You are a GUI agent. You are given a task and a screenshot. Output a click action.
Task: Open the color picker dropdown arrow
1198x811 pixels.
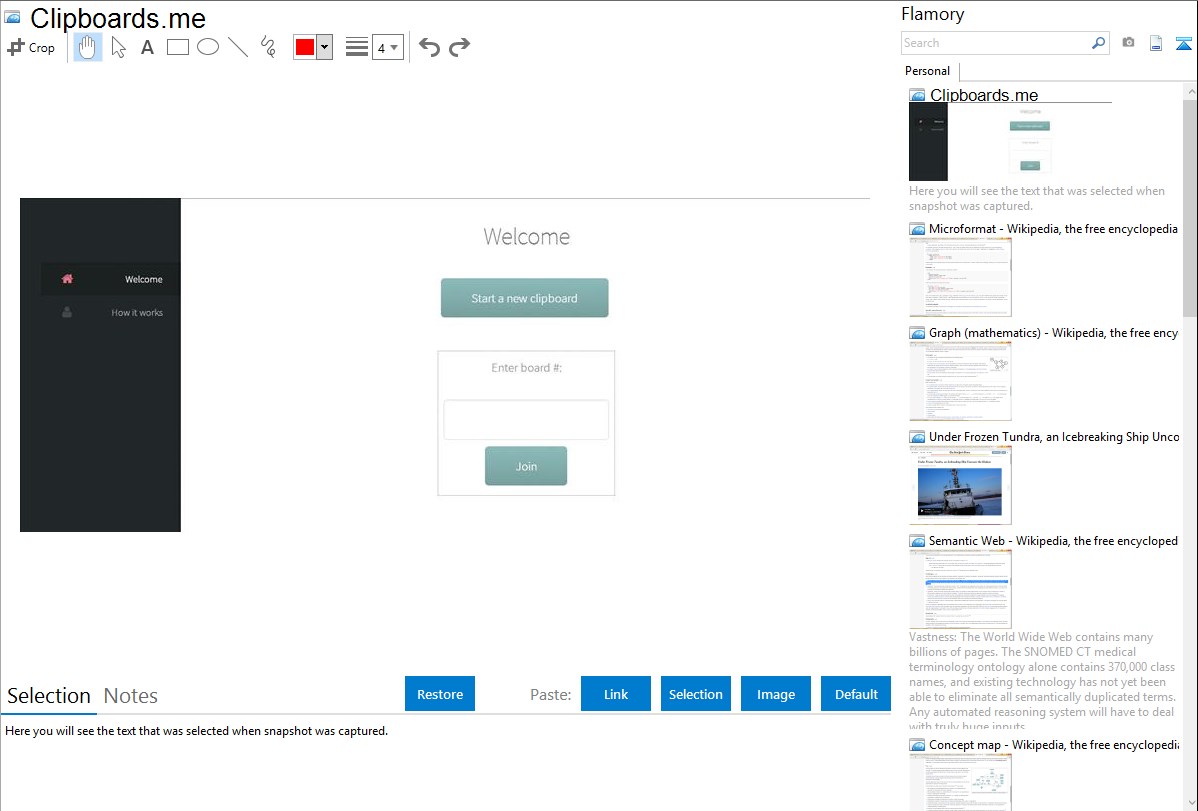(x=325, y=47)
